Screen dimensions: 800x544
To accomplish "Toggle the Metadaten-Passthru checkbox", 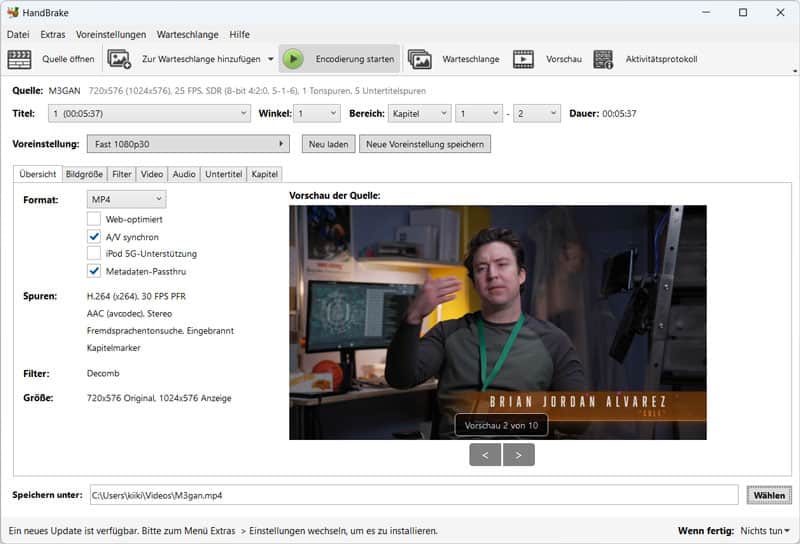I will tap(94, 271).
